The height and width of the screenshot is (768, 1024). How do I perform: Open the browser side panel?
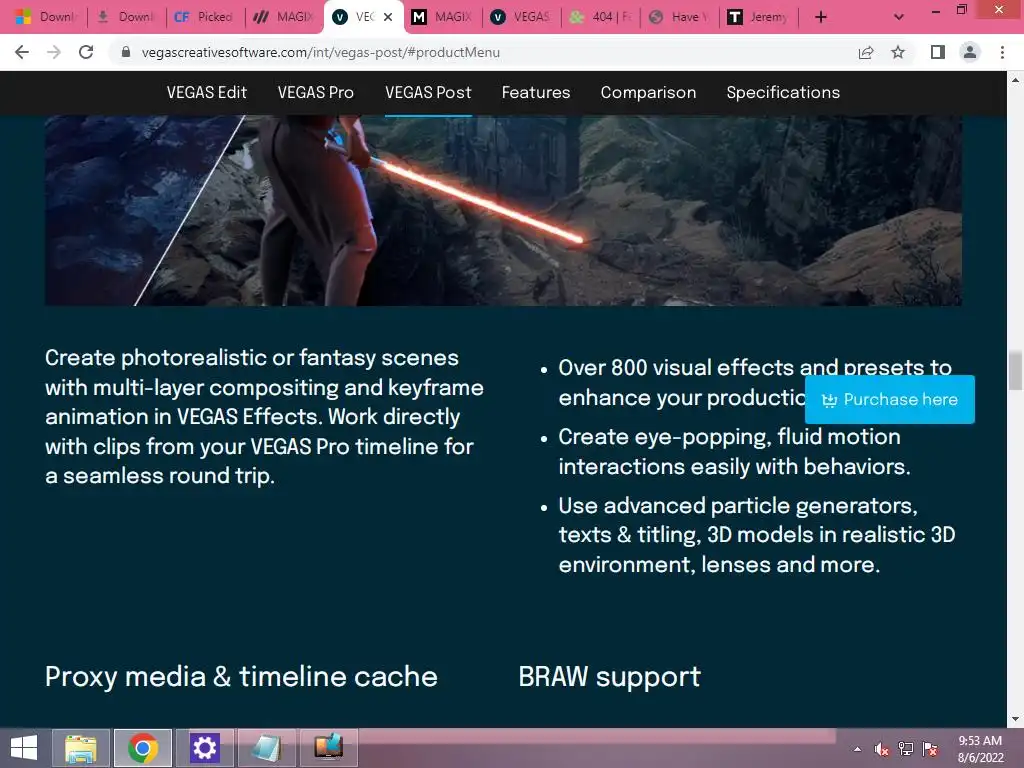pyautogui.click(x=938, y=52)
